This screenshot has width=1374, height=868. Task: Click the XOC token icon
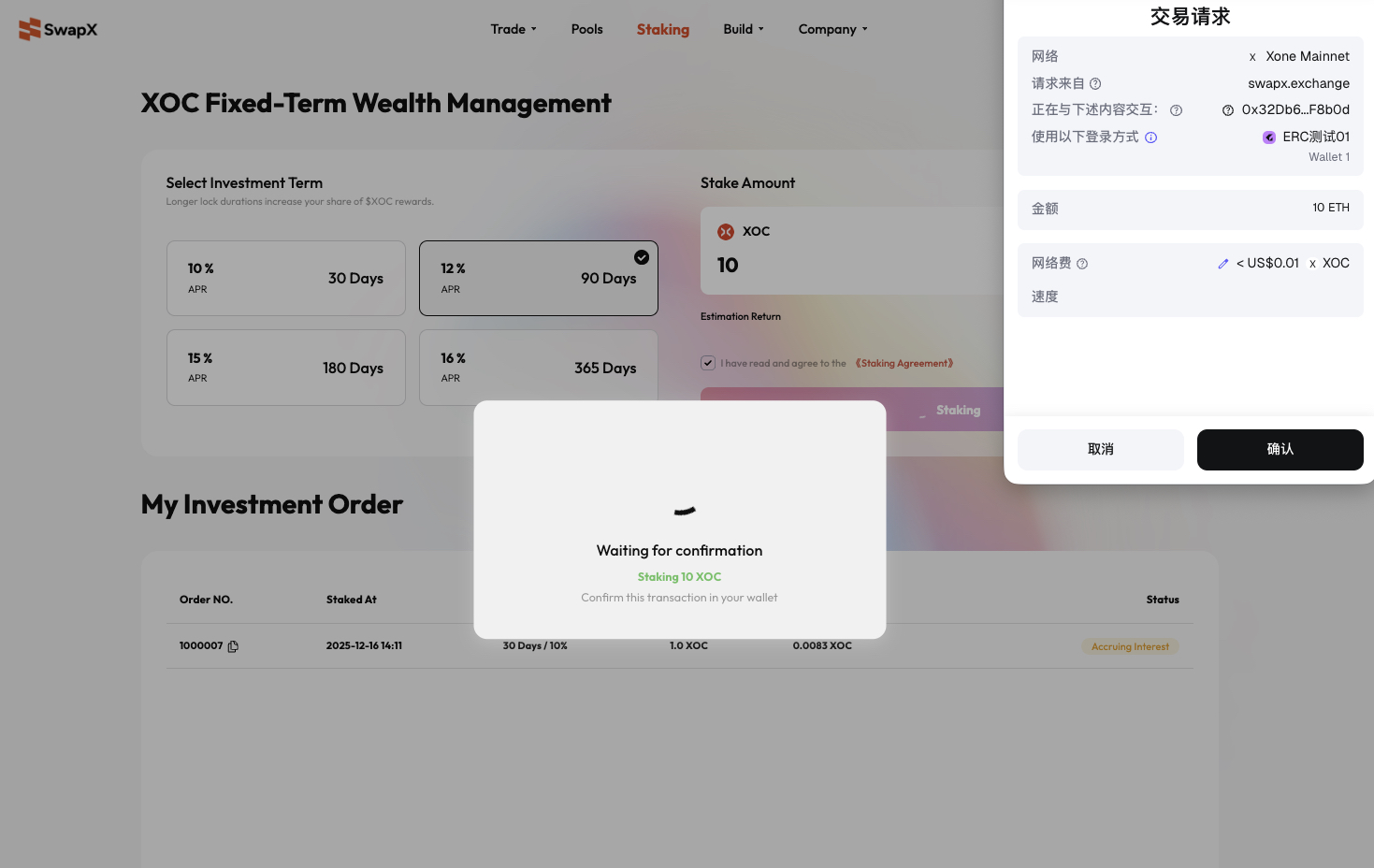coord(726,232)
